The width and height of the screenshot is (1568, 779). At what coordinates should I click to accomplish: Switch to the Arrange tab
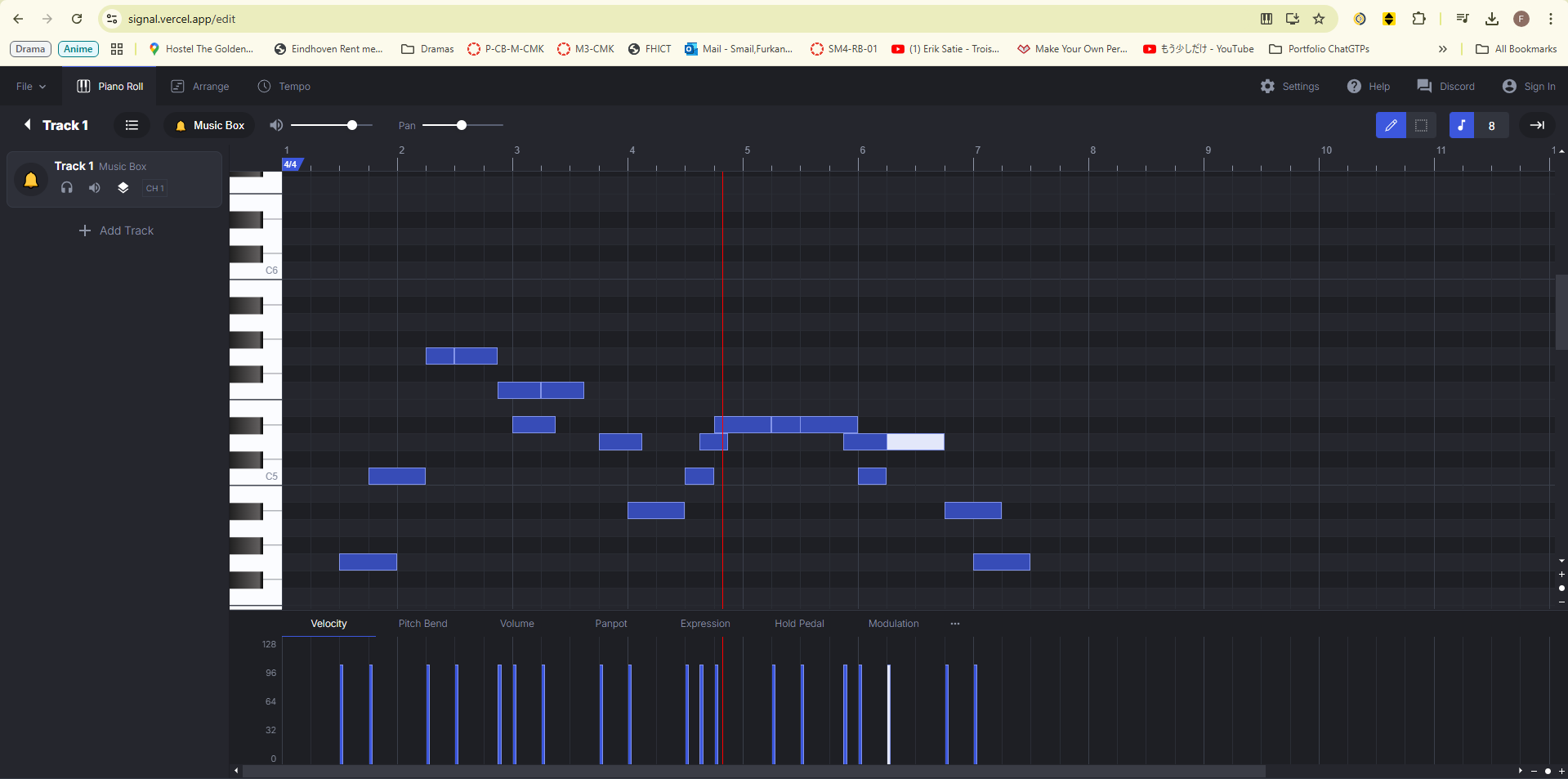(x=200, y=87)
